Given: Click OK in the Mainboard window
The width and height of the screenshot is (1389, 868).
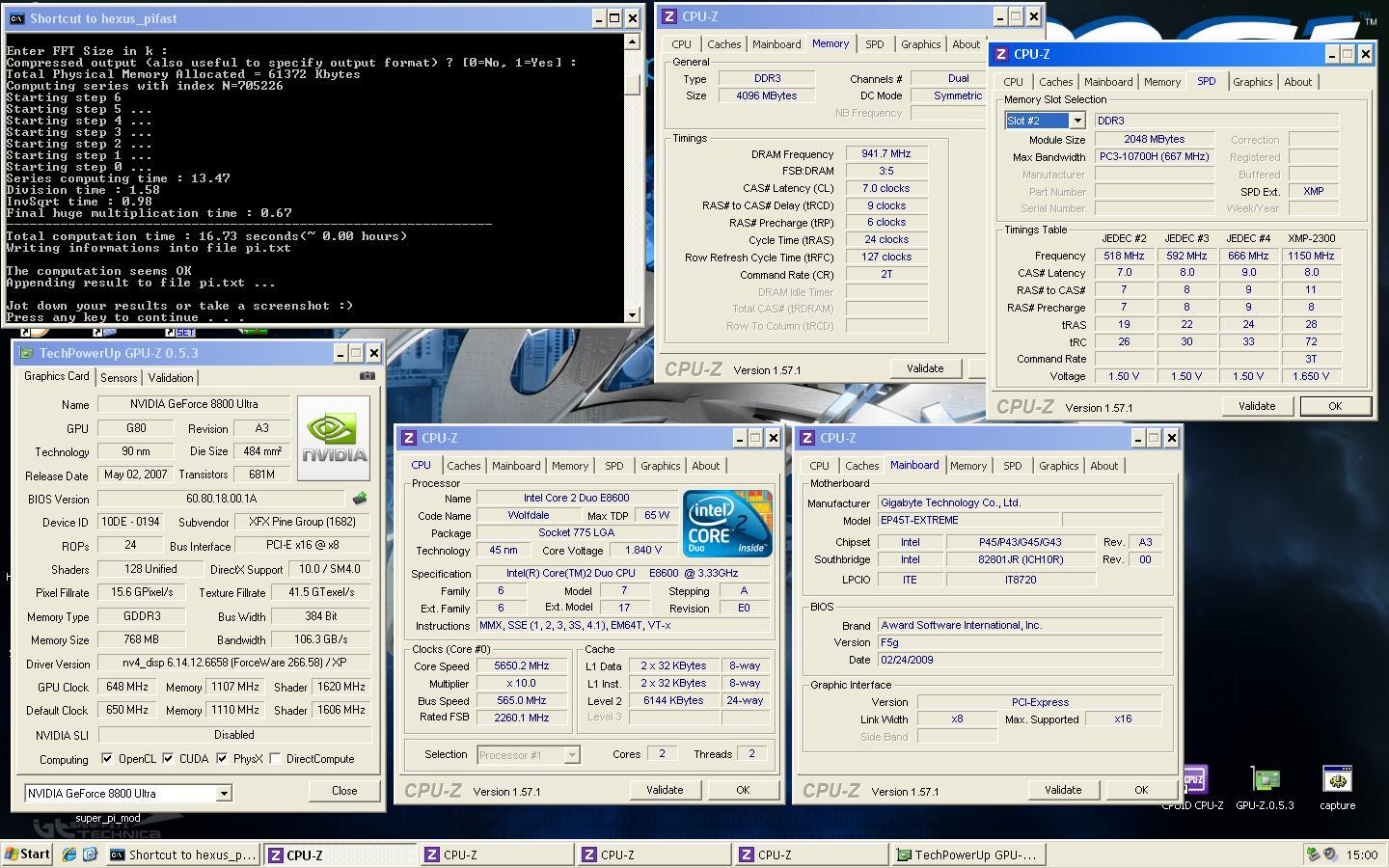Looking at the screenshot, I should click(1141, 790).
